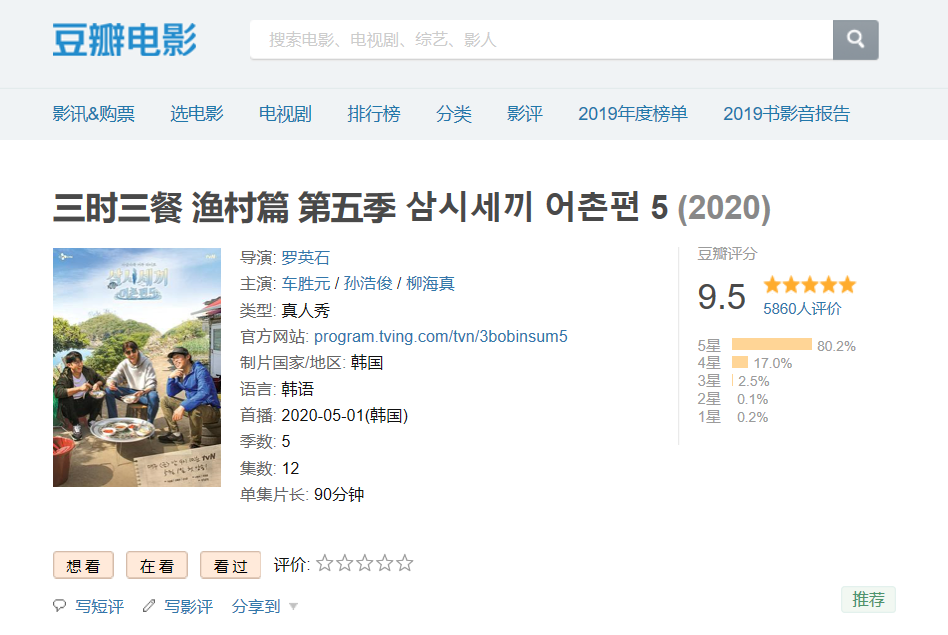
Task: Rate one star in 评价 row
Action: (x=325, y=564)
